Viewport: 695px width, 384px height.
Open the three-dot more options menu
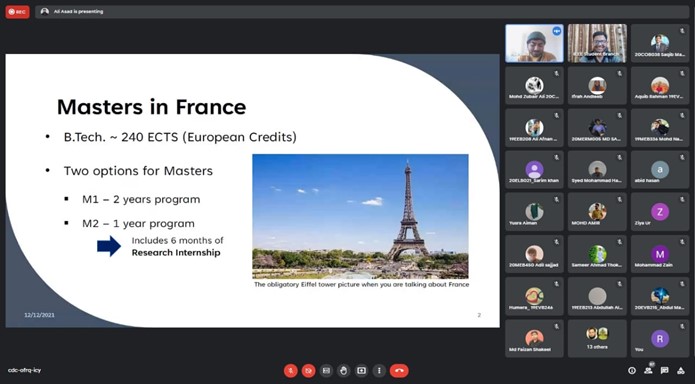(x=379, y=371)
